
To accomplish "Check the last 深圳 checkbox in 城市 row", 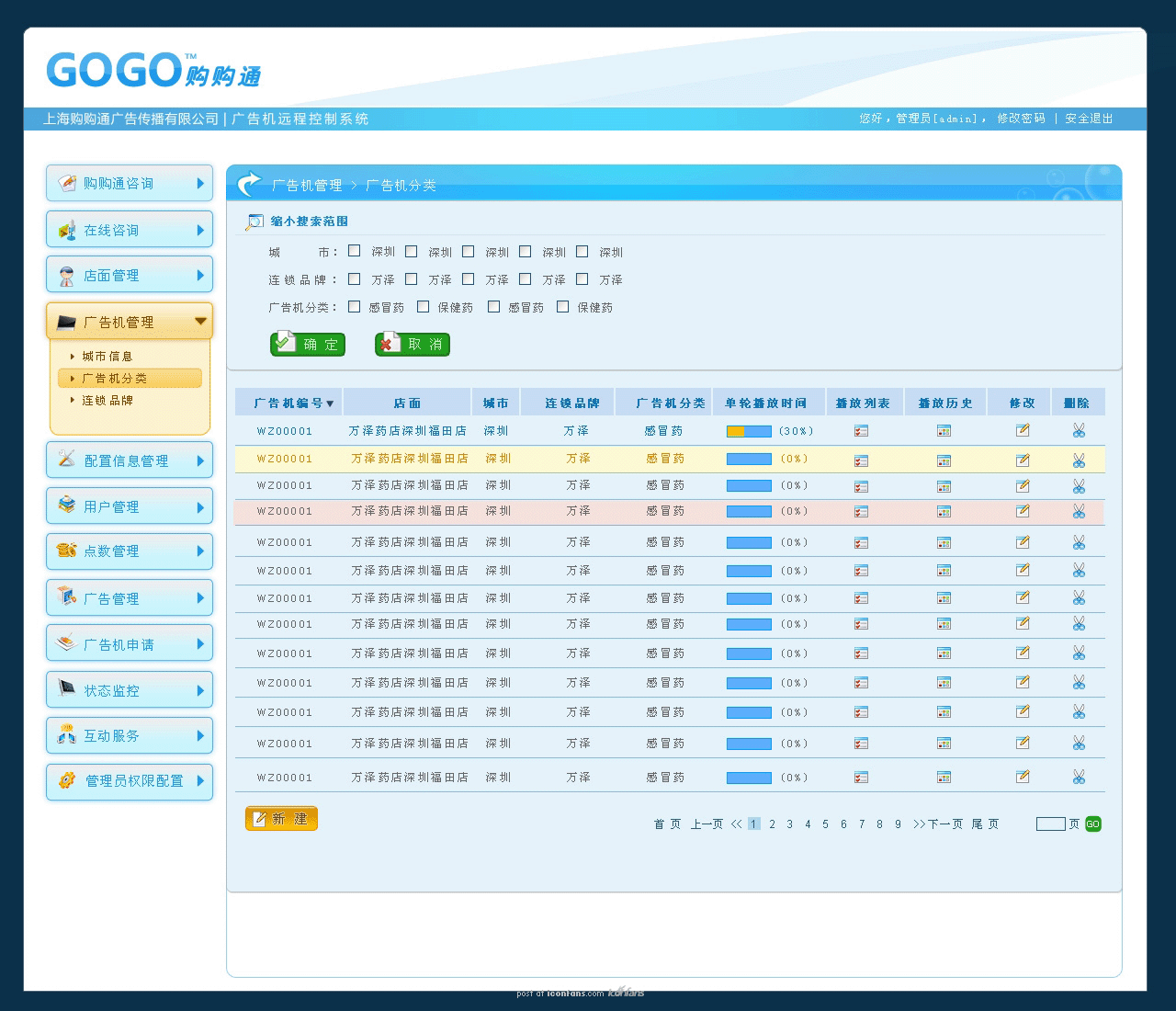I will 582,251.
